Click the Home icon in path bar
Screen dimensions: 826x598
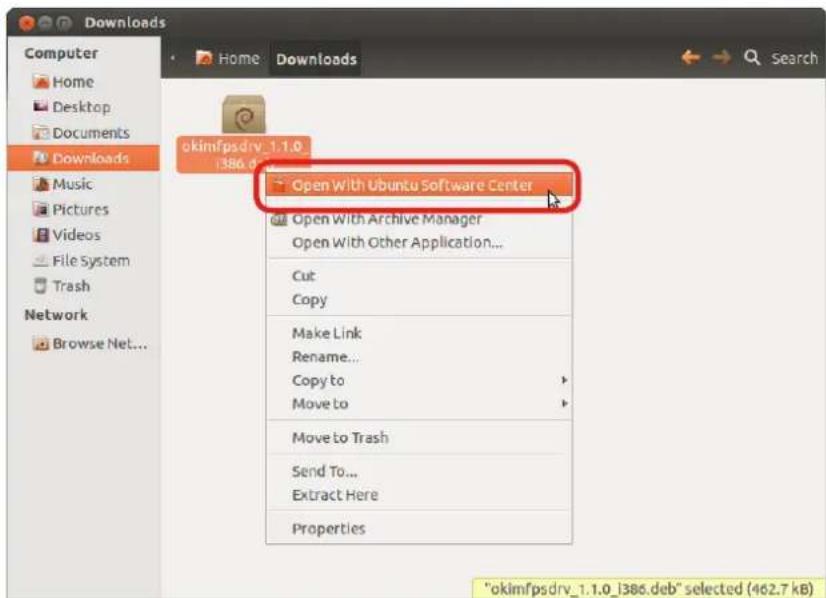click(204, 57)
